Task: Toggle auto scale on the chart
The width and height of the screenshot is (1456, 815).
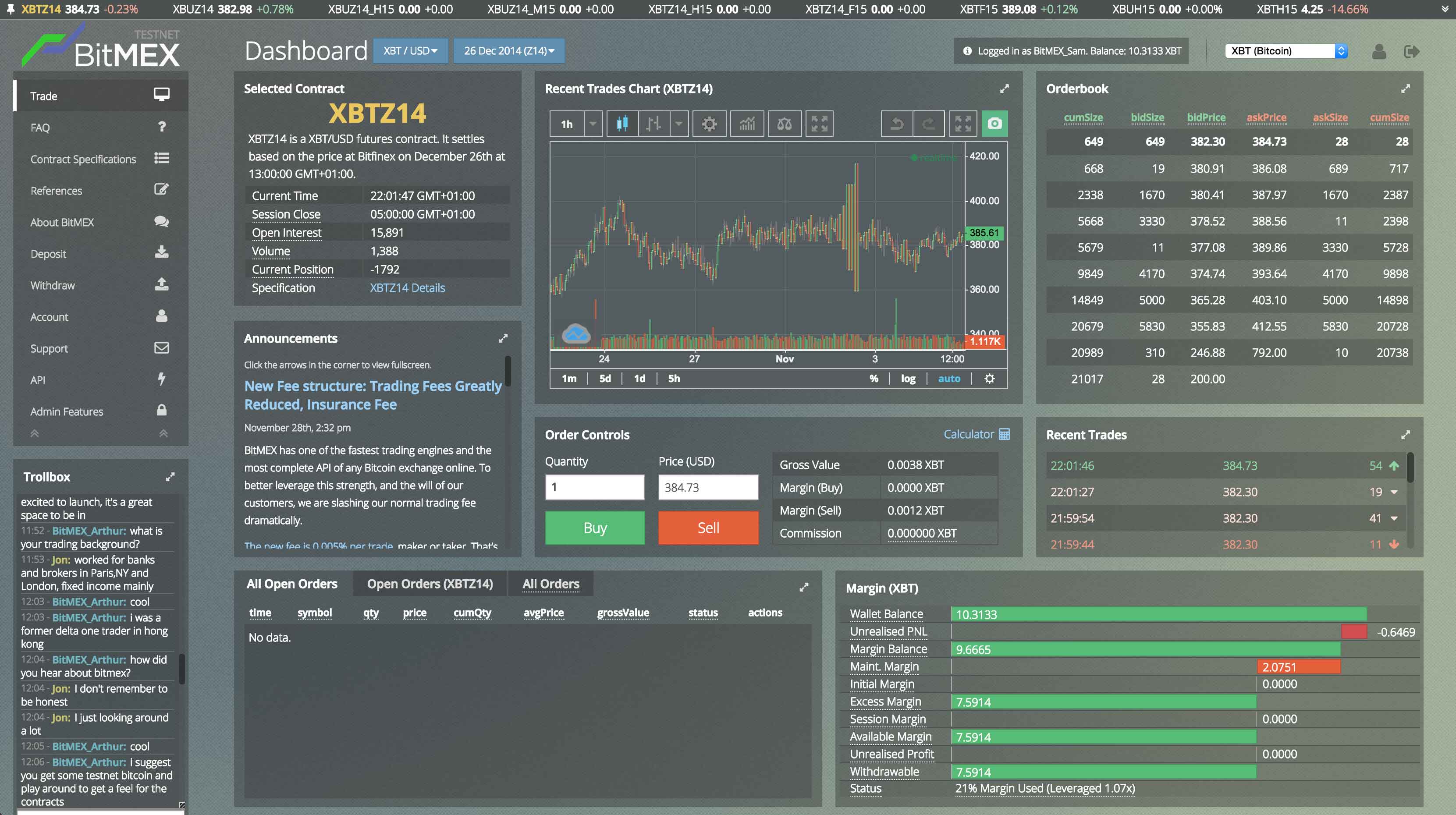Action: (949, 379)
